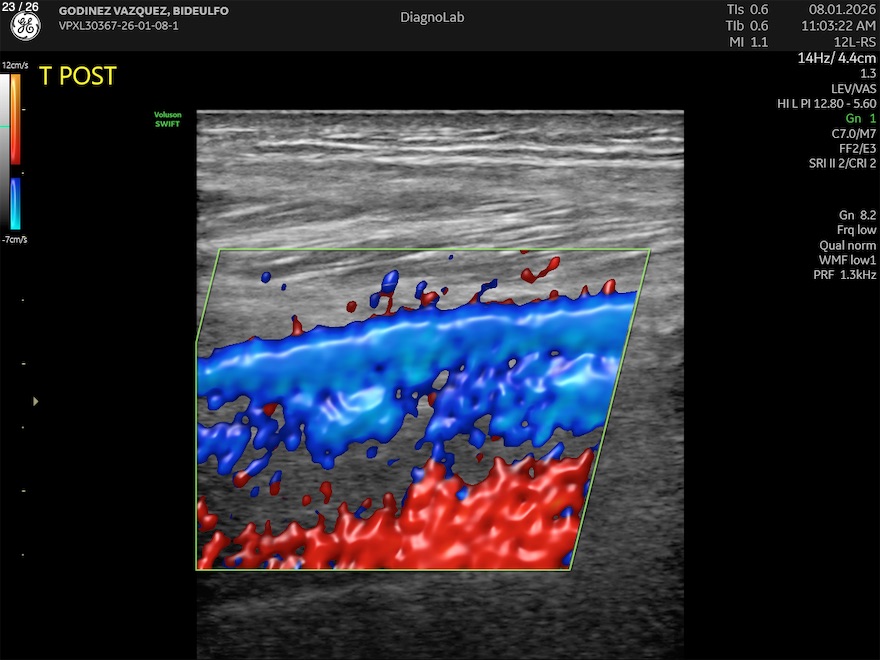
Task: Click the green Gn 1 gain value
Action: click(x=860, y=118)
